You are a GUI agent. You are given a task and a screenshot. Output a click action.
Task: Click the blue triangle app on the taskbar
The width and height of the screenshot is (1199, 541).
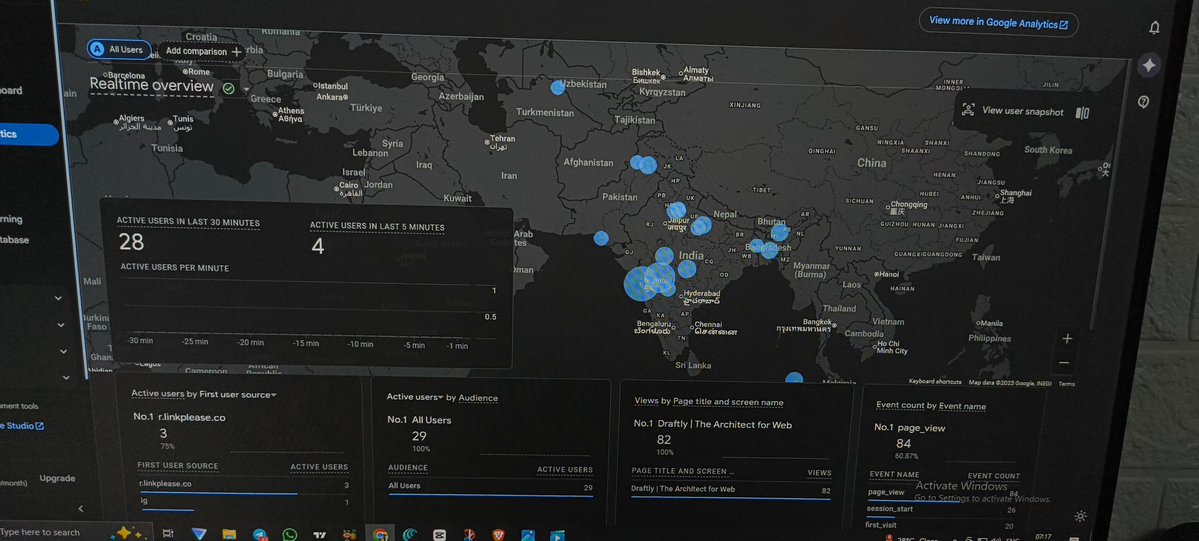pos(199,534)
